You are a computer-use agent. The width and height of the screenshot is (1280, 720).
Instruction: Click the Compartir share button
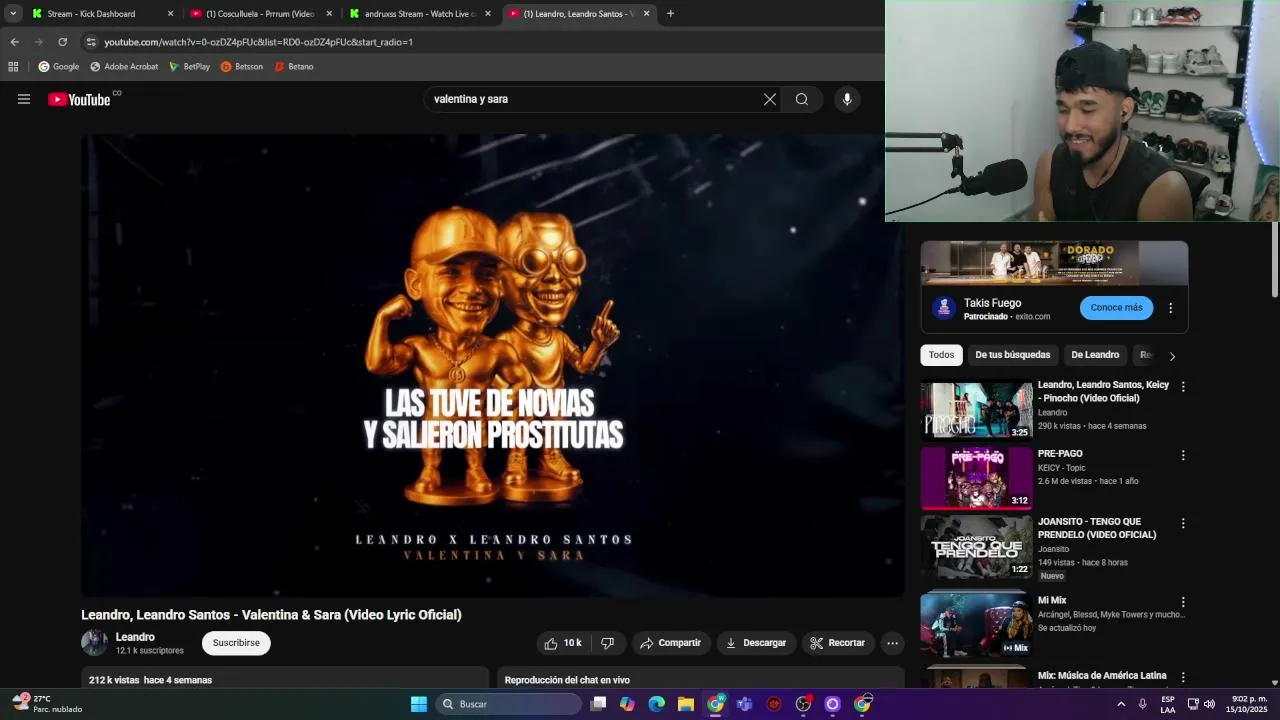pyautogui.click(x=671, y=643)
